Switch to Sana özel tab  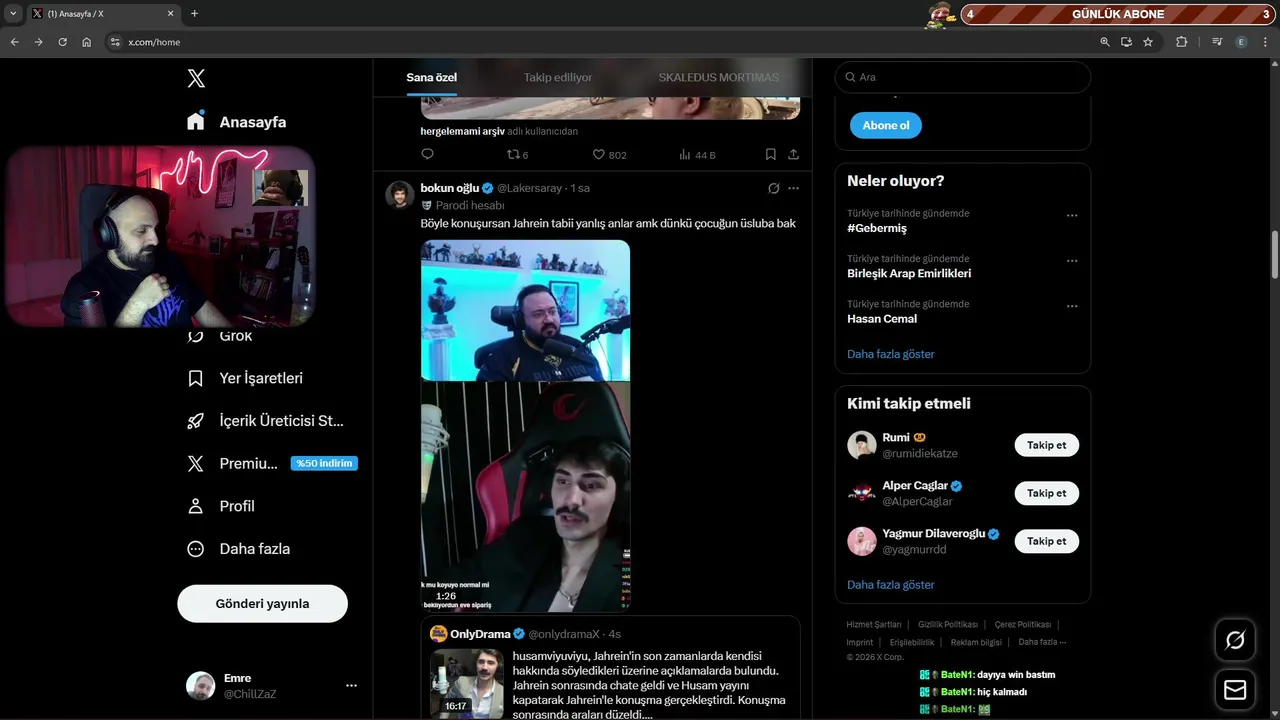tap(431, 77)
